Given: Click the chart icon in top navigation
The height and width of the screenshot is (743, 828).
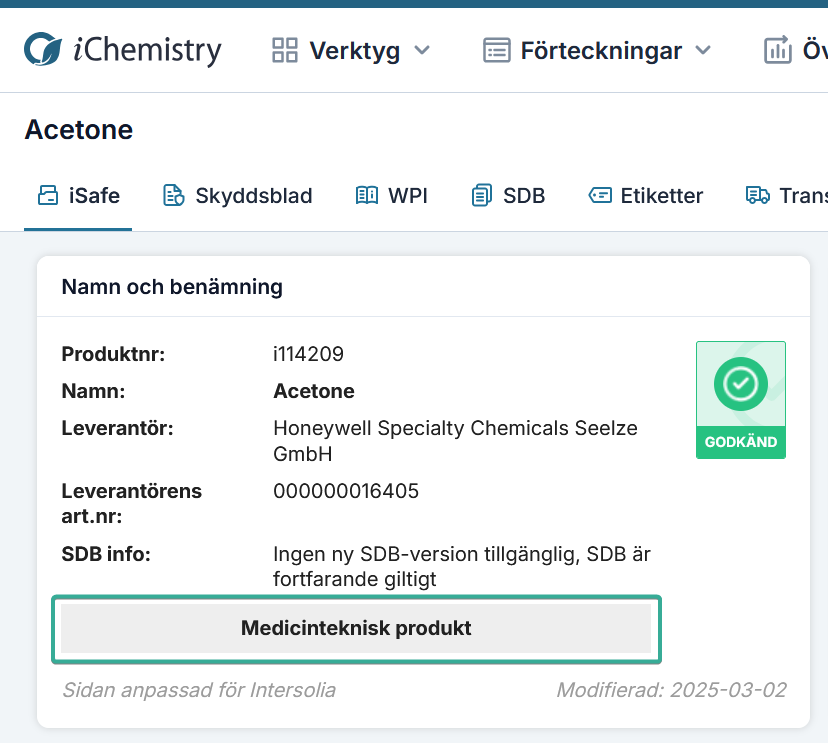Looking at the screenshot, I should [778, 50].
